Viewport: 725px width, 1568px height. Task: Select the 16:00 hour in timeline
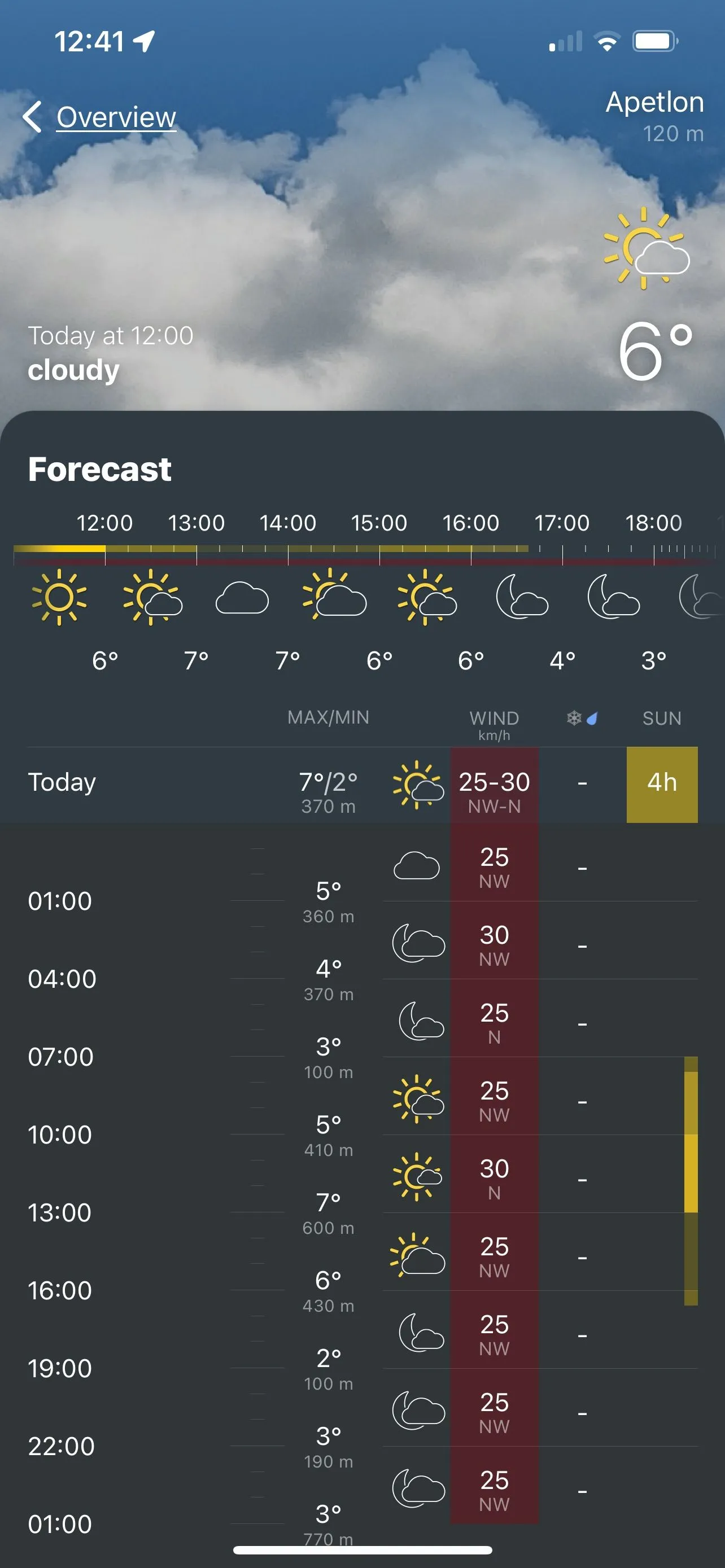tap(470, 523)
